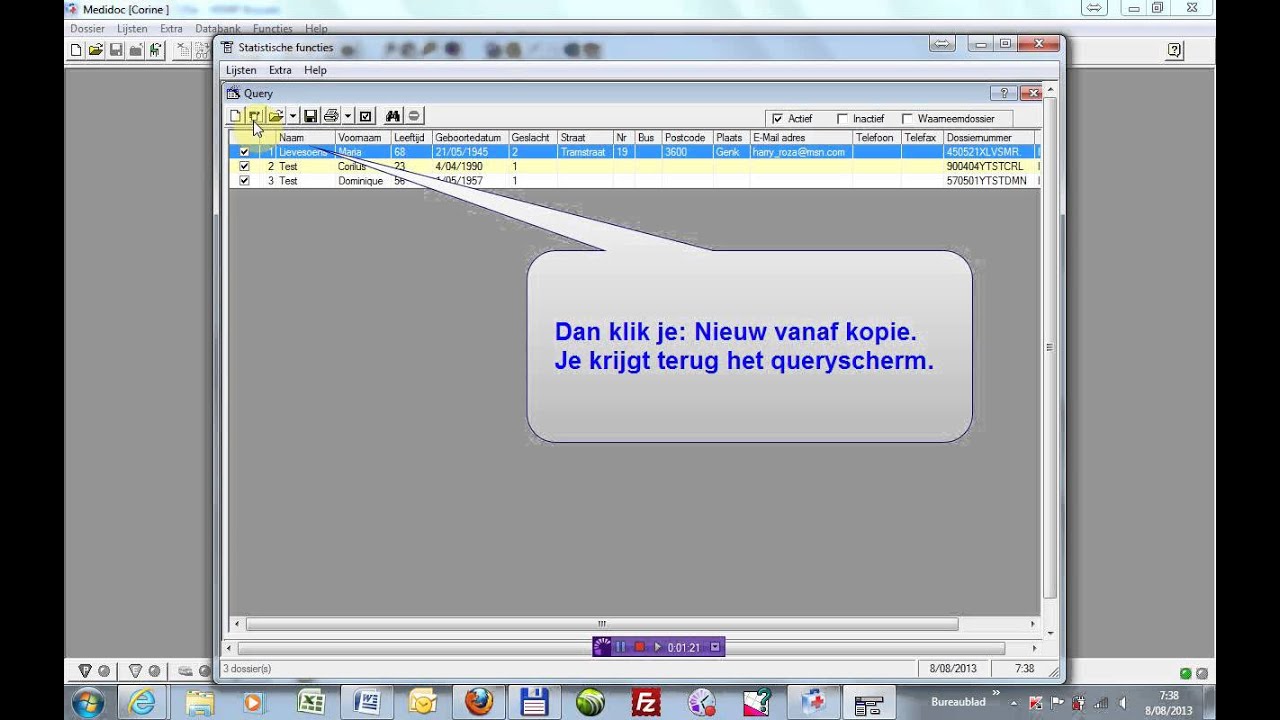The image size is (1280, 720).
Task: Click the '3 dossier(s)' status bar text
Action: tap(247, 668)
